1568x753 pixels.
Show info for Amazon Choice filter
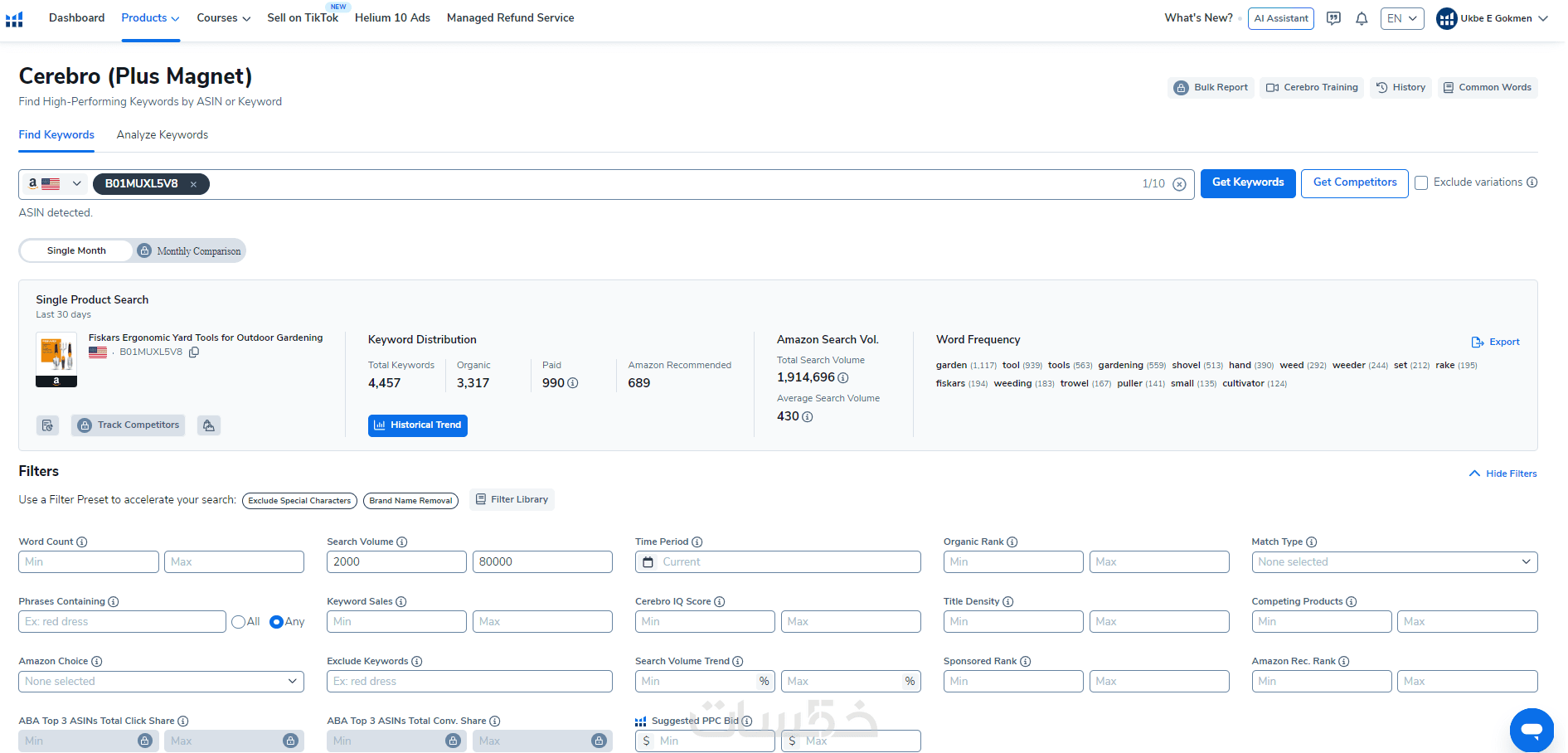pyautogui.click(x=97, y=662)
